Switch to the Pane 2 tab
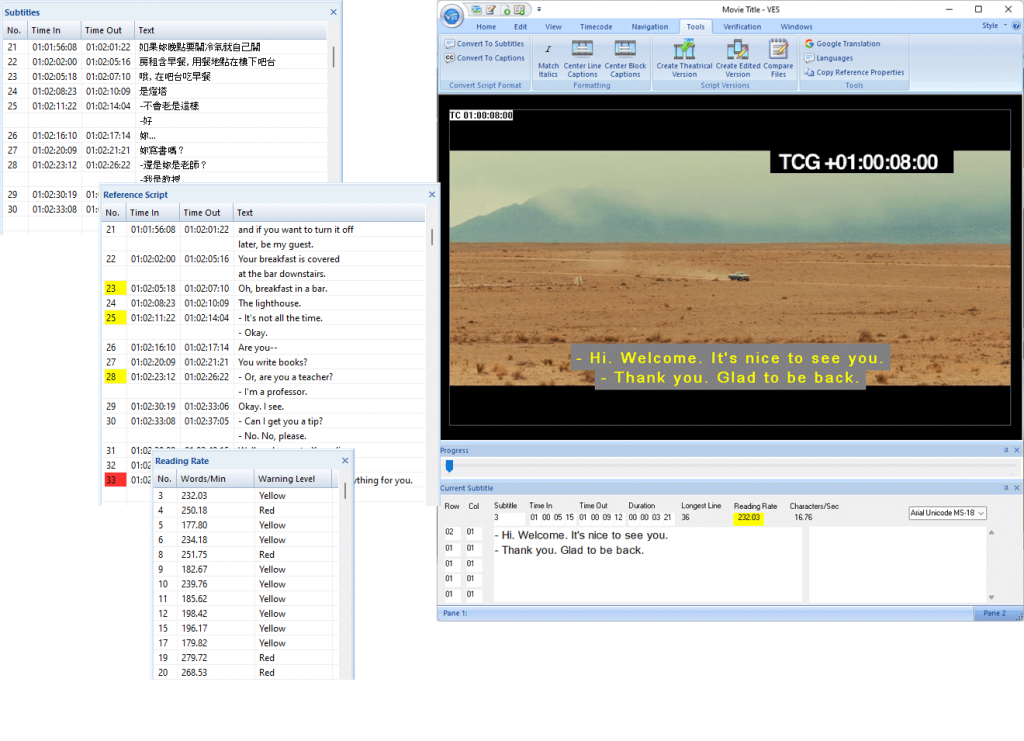 [994, 613]
